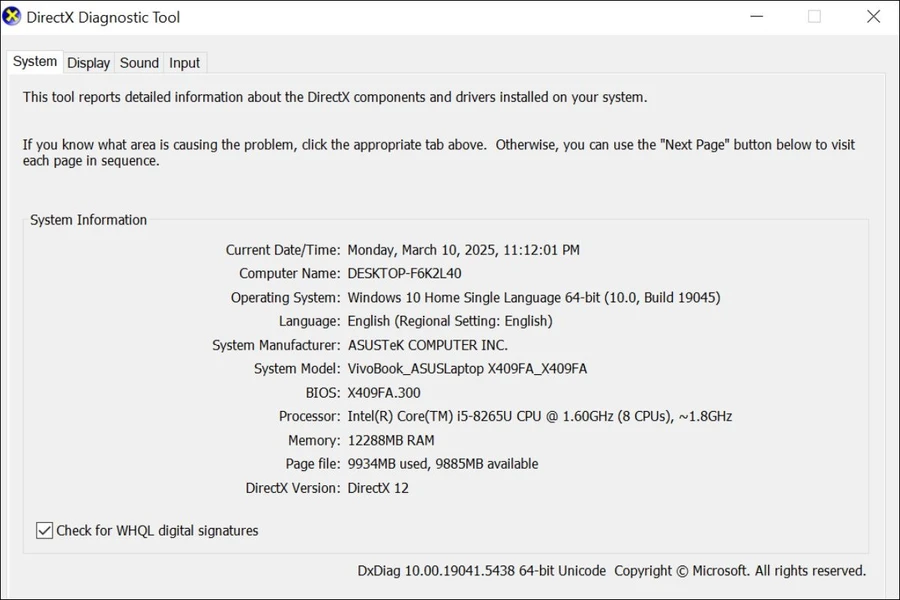Switch to the System tab
The height and width of the screenshot is (600, 900).
[35, 61]
